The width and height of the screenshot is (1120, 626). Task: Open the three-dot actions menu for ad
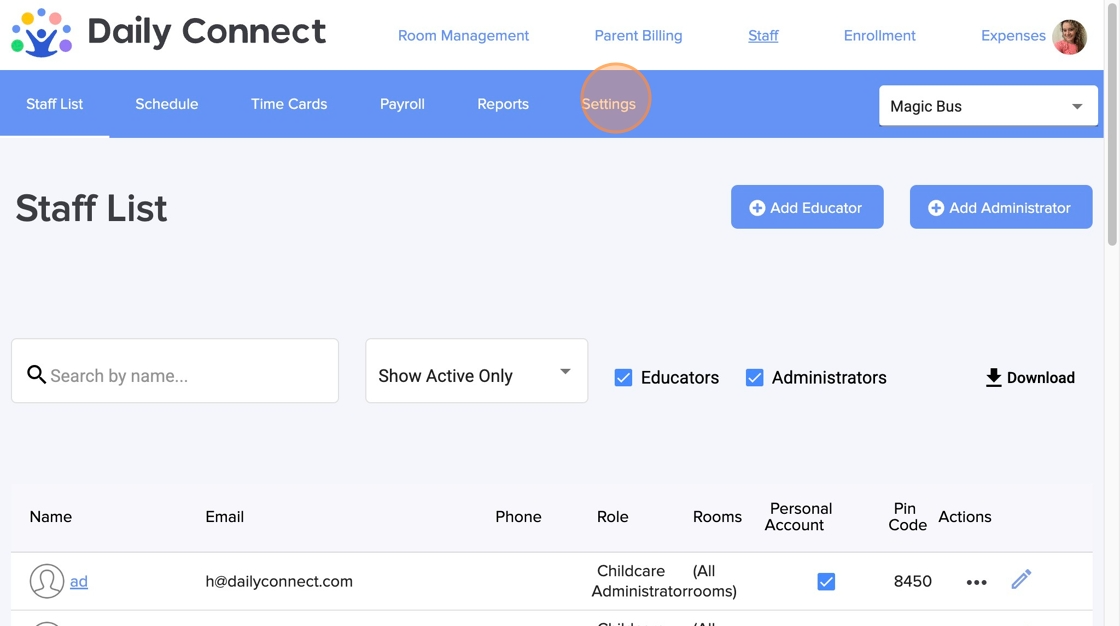pos(976,582)
